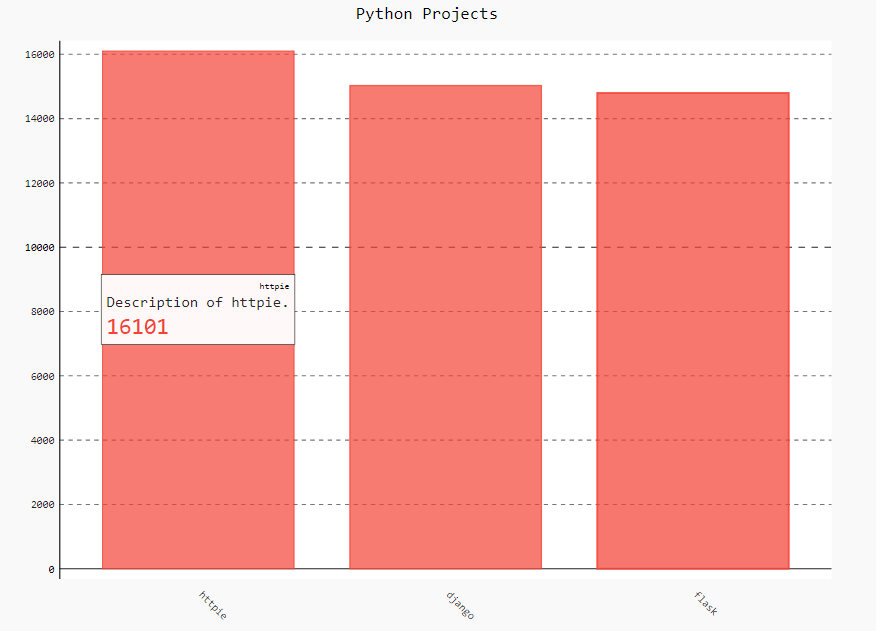Click the 16000 y-axis label

click(x=39, y=54)
